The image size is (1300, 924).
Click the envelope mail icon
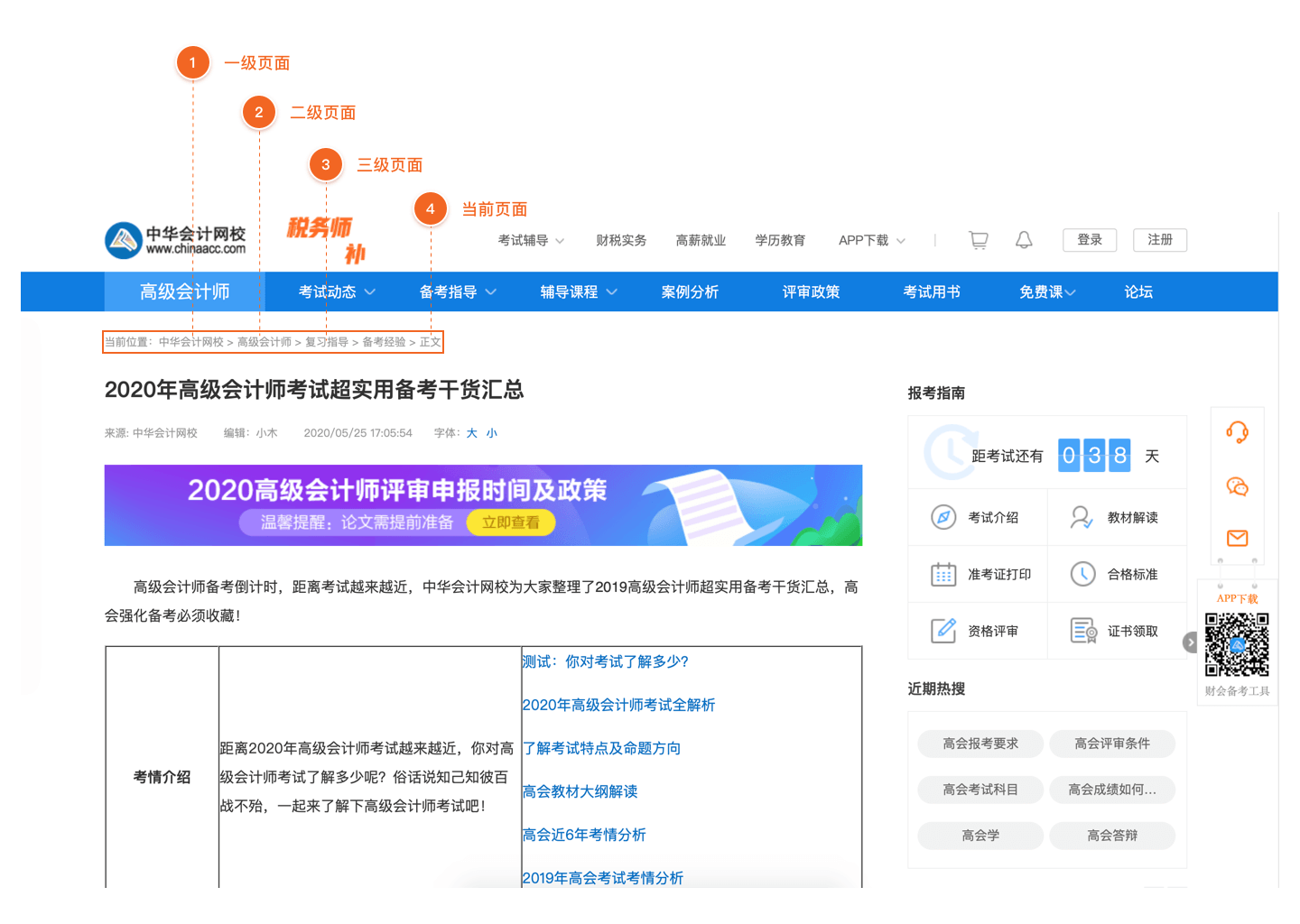1237,539
